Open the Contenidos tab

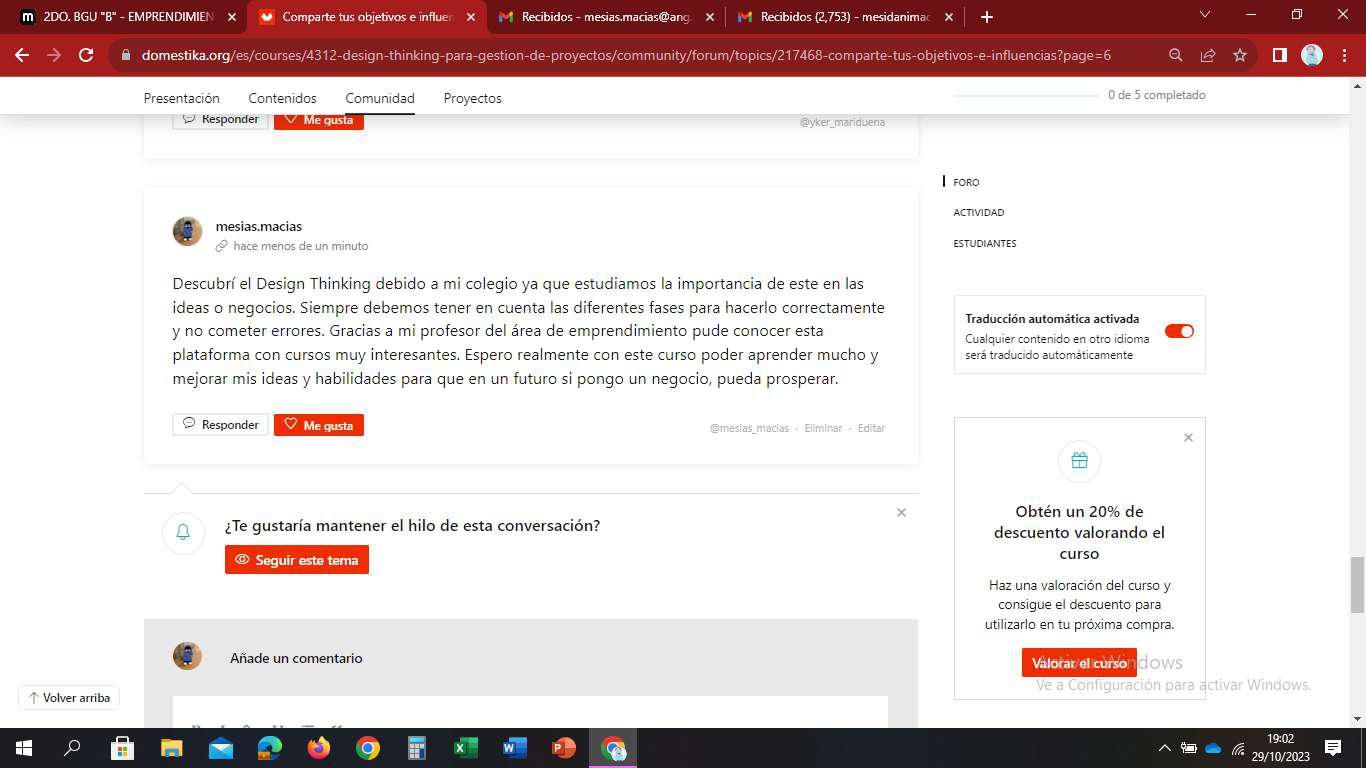pyautogui.click(x=282, y=98)
